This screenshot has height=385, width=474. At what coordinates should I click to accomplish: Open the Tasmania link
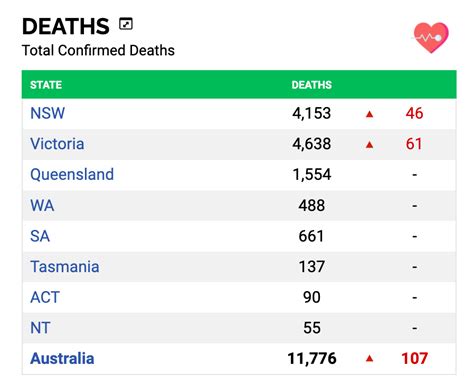pyautogui.click(x=65, y=267)
